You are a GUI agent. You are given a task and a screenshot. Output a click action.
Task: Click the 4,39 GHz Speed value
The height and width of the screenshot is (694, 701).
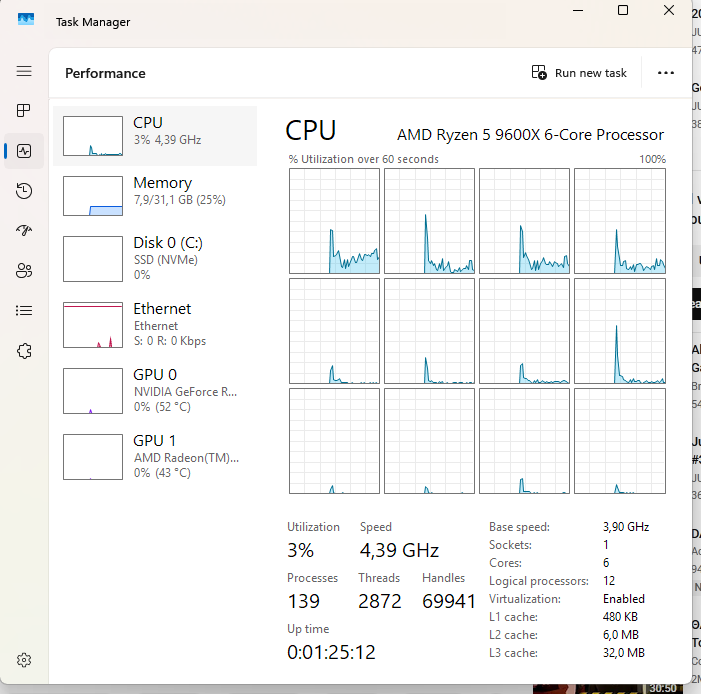click(x=399, y=550)
